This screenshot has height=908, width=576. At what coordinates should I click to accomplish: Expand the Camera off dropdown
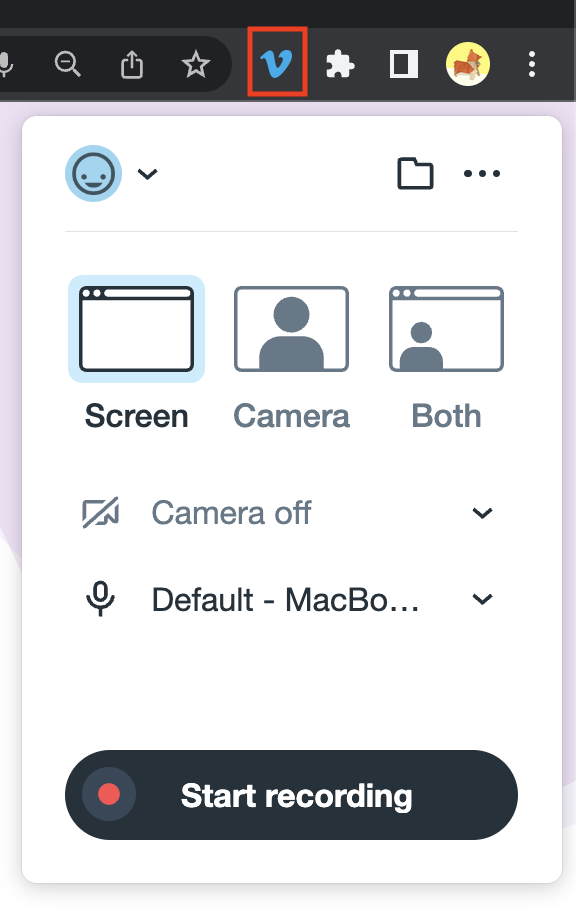coord(291,513)
